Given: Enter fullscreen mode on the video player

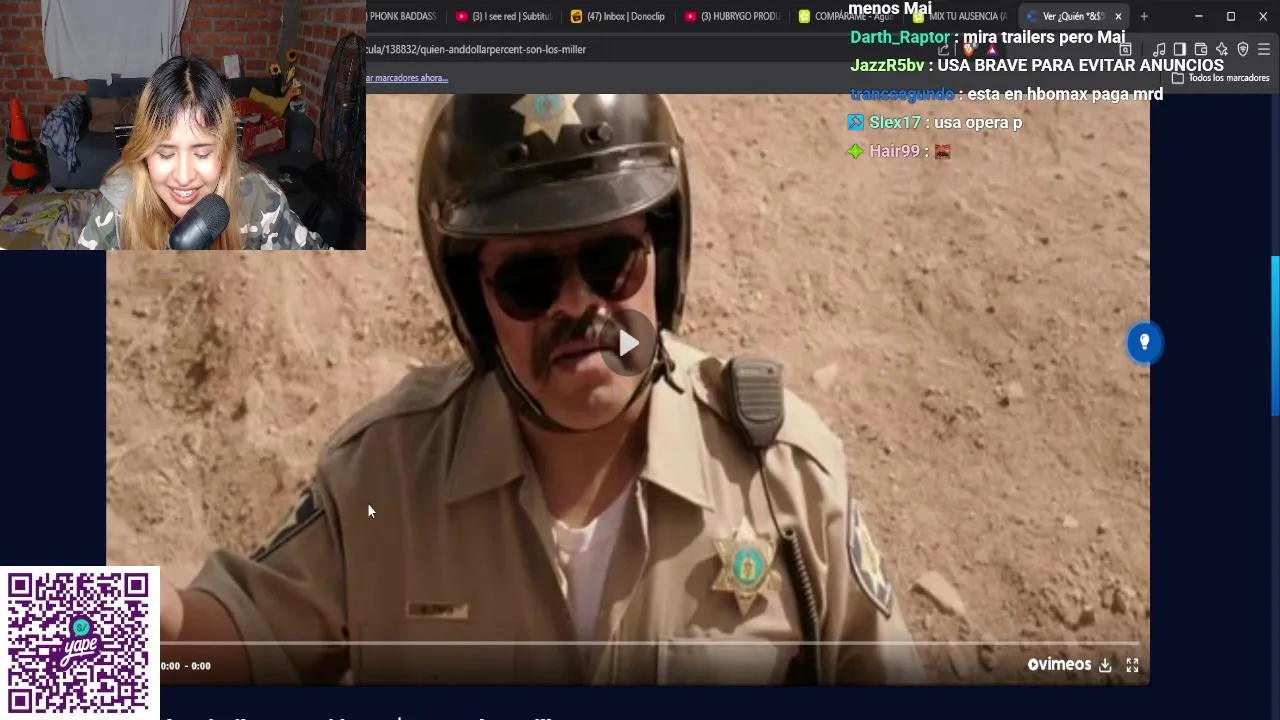Looking at the screenshot, I should (x=1132, y=665).
